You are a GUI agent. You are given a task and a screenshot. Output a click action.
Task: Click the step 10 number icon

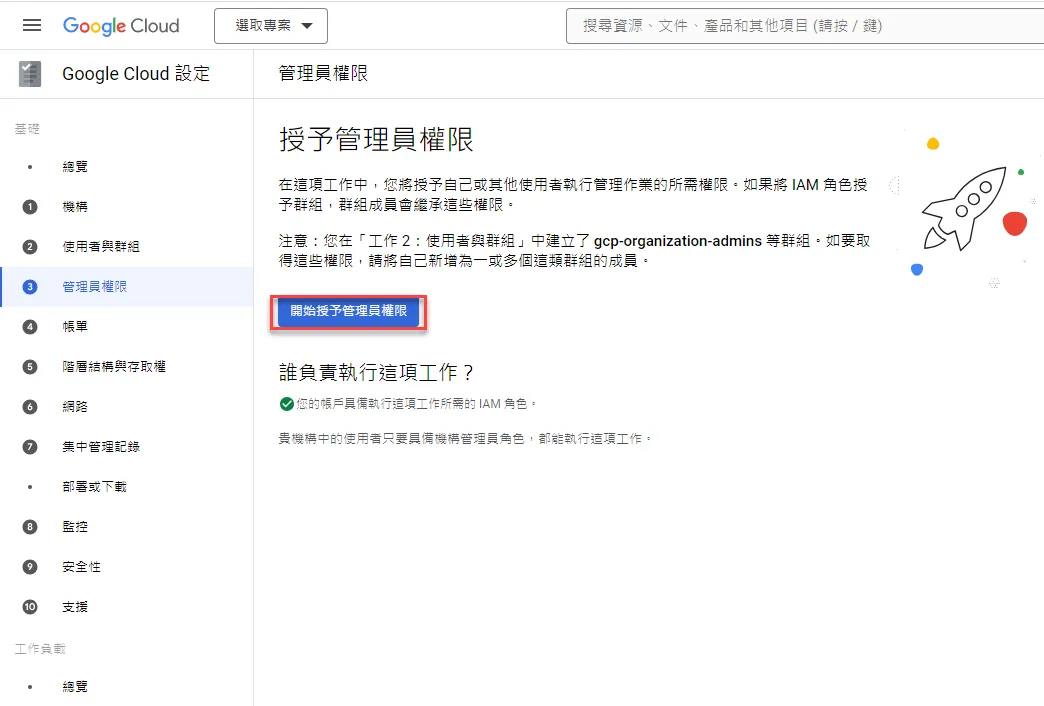tap(30, 607)
